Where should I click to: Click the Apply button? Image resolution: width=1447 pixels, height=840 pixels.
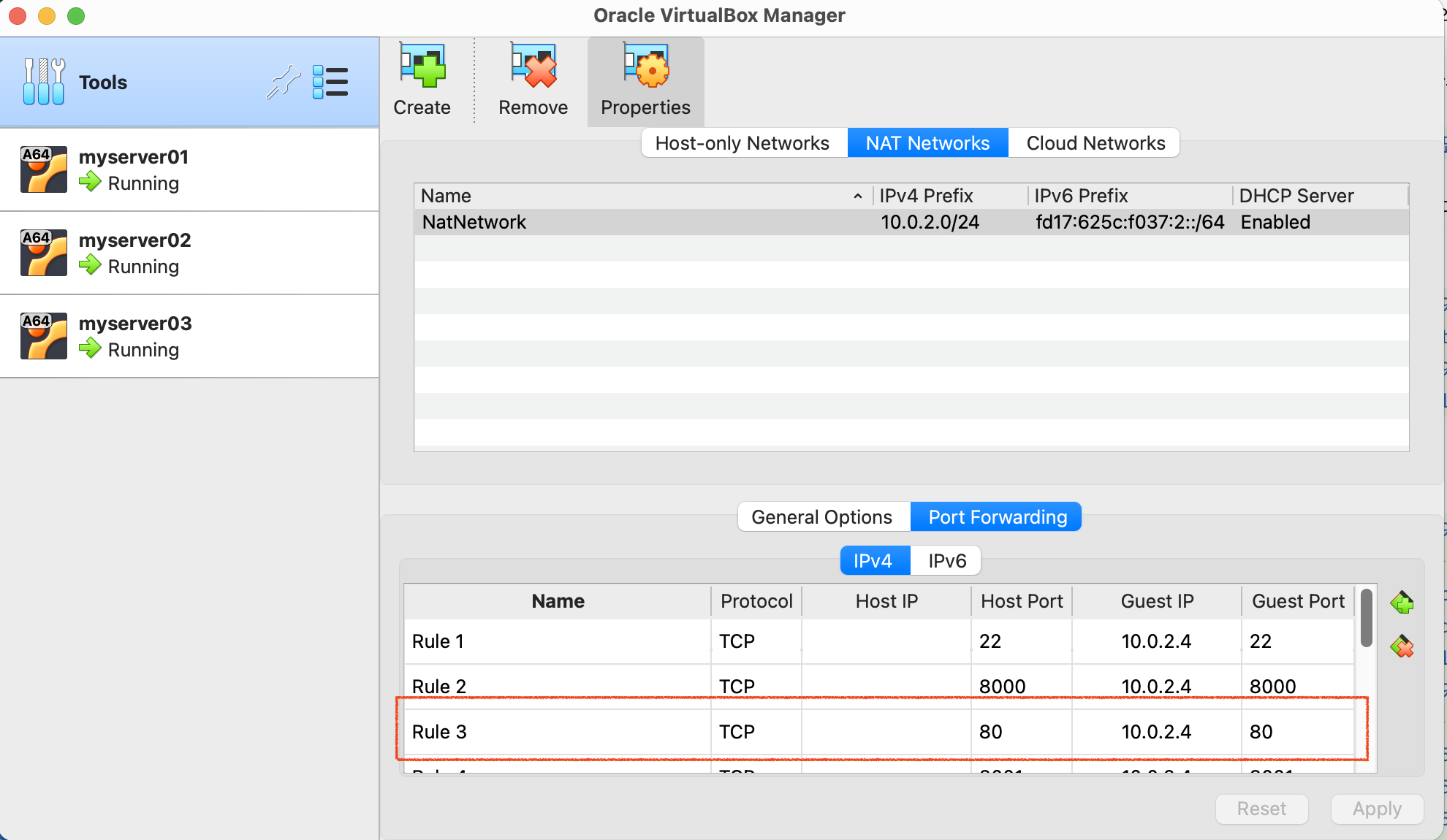pos(1376,809)
